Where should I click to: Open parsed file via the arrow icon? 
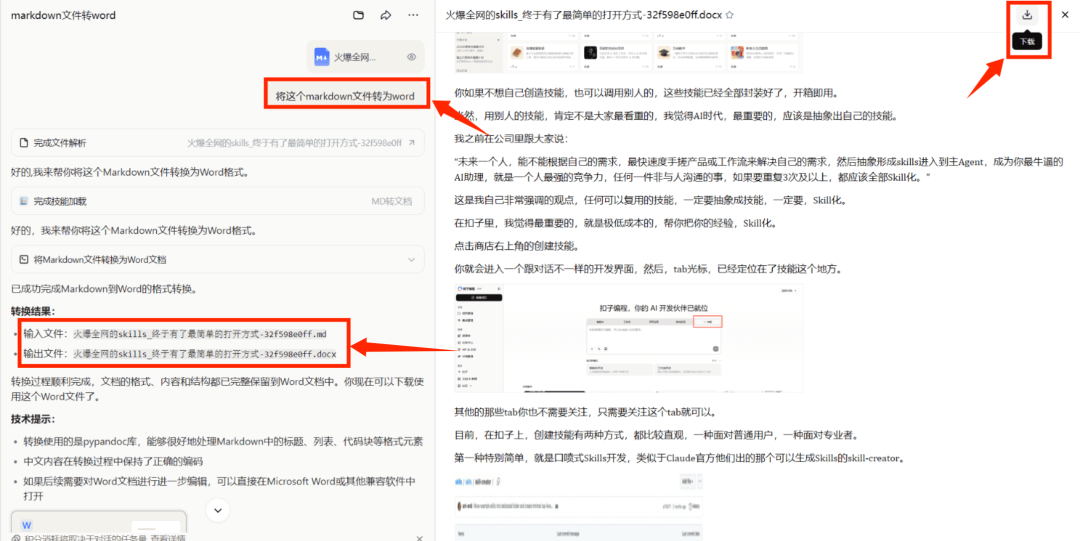[412, 143]
